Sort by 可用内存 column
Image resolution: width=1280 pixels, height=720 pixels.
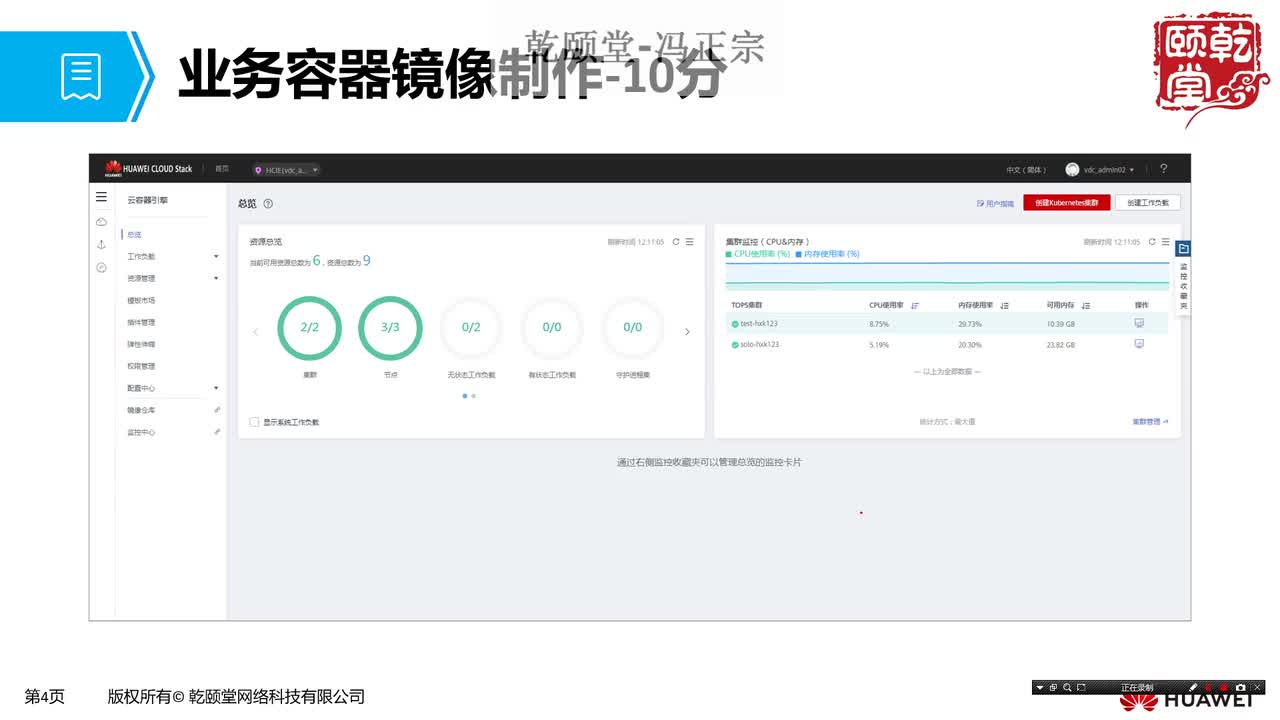click(x=1086, y=306)
